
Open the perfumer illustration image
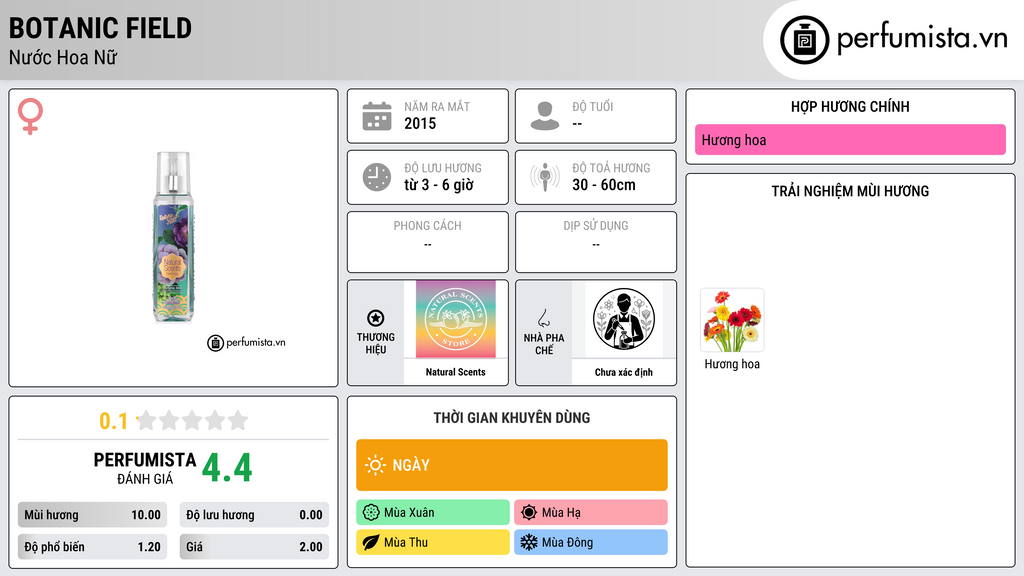pyautogui.click(x=624, y=319)
